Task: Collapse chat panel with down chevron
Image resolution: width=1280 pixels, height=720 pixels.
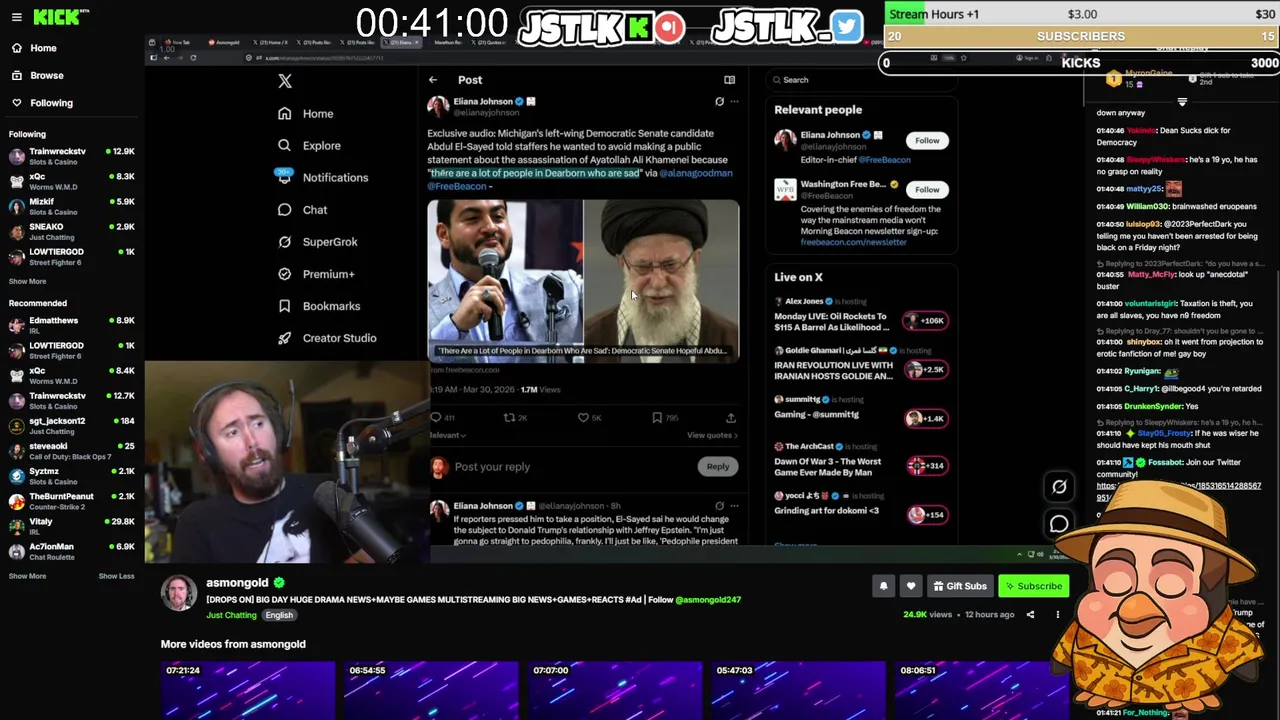Action: pyautogui.click(x=1182, y=101)
